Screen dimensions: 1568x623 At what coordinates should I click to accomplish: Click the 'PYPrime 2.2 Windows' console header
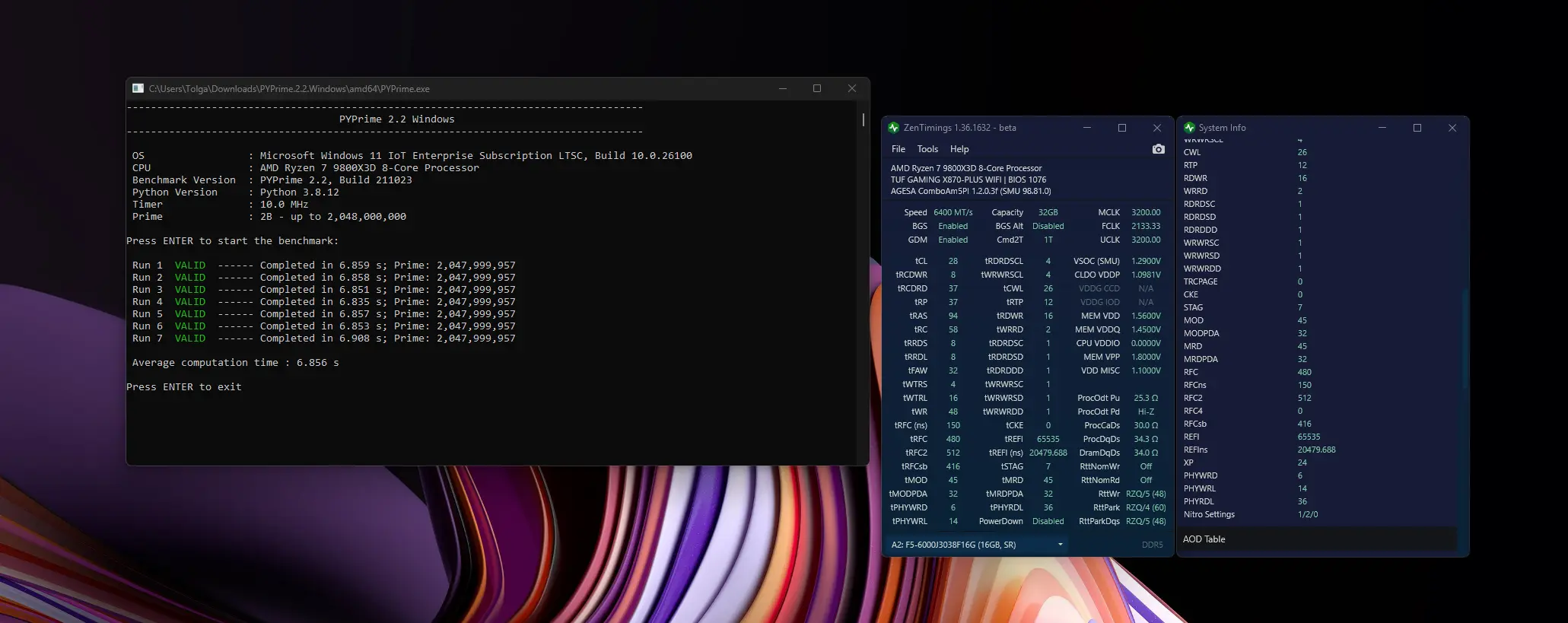[x=396, y=119]
